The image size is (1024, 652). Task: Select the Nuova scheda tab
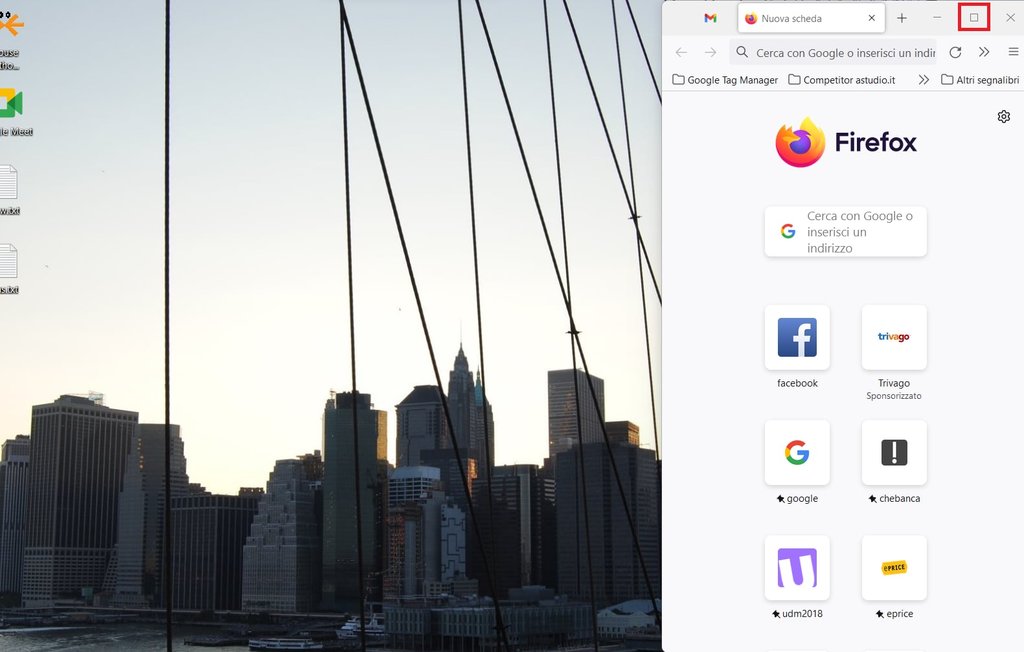click(x=800, y=18)
